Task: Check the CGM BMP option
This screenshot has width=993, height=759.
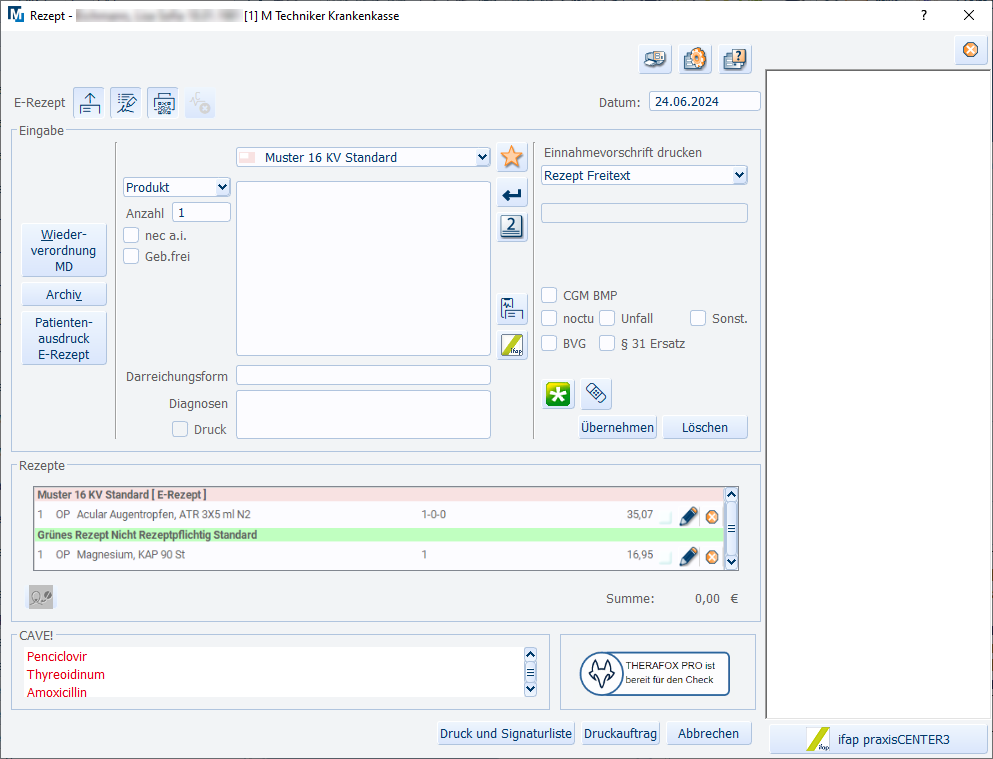Action: [x=549, y=295]
